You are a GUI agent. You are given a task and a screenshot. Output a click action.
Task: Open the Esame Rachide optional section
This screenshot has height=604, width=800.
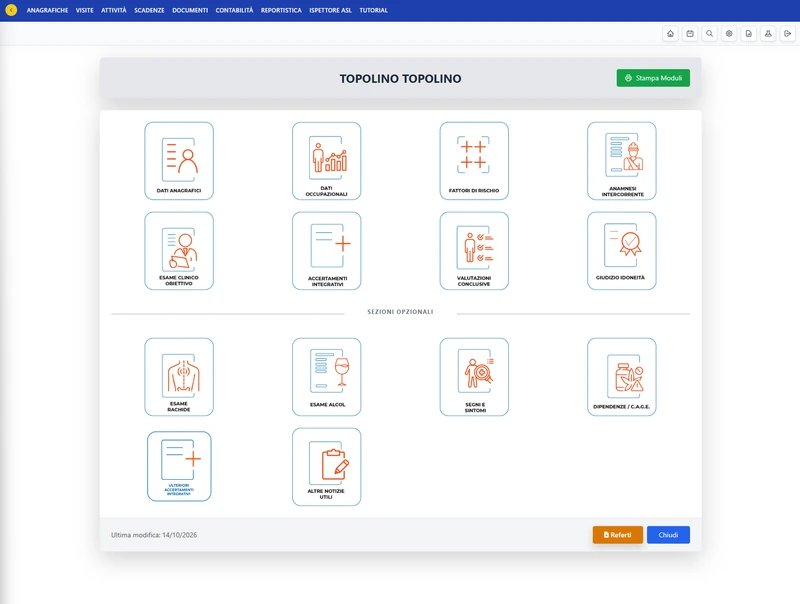click(179, 377)
